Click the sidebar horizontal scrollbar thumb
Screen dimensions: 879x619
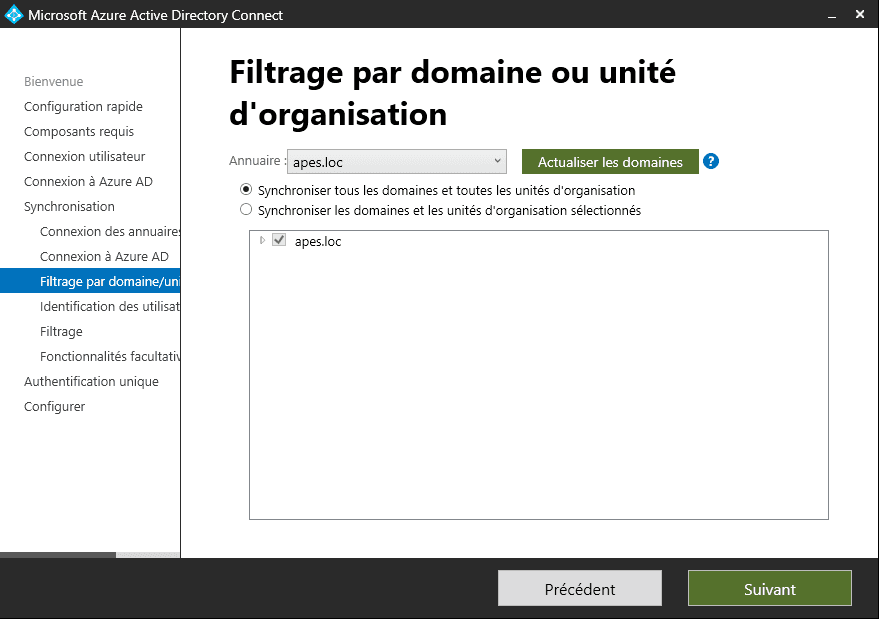coord(58,554)
